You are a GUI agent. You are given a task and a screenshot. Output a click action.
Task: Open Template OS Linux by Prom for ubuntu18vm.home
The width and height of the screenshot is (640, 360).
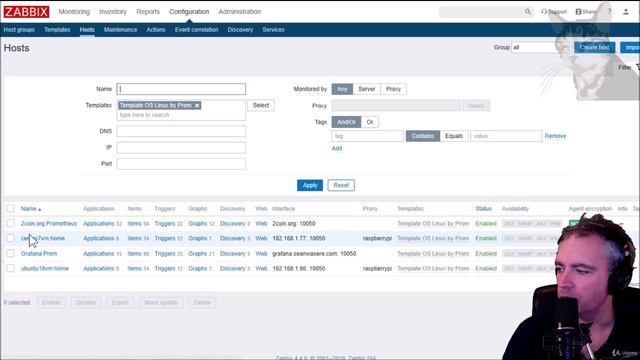click(433, 269)
